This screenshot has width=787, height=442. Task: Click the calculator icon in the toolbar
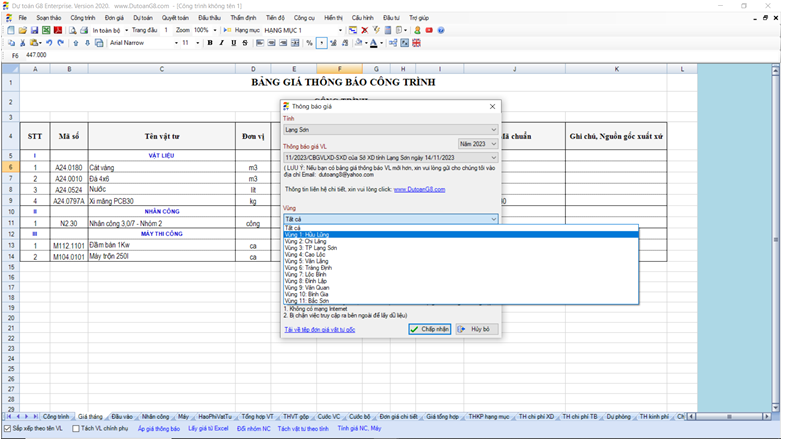(x=388, y=30)
